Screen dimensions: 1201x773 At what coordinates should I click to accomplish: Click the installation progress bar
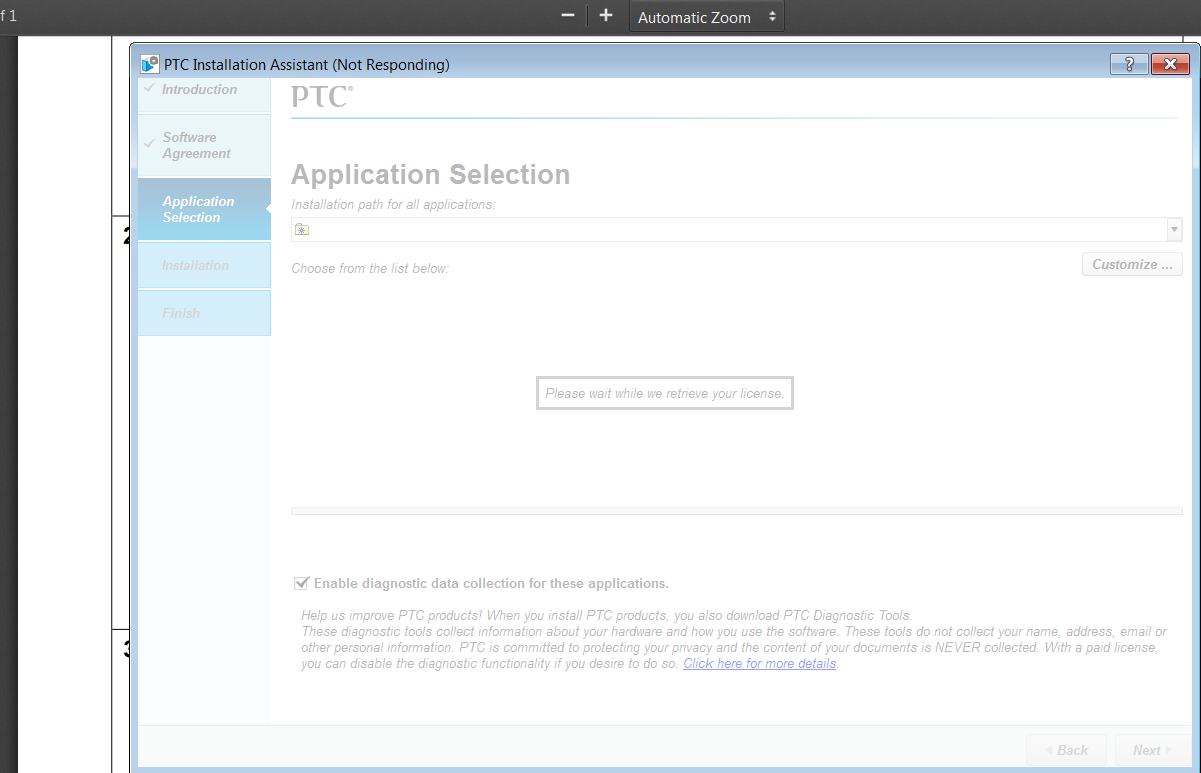point(736,511)
